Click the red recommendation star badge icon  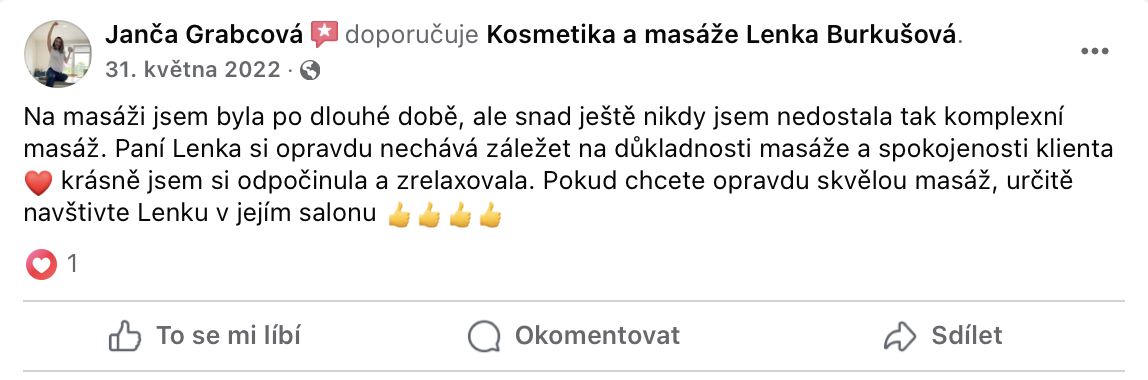point(324,34)
